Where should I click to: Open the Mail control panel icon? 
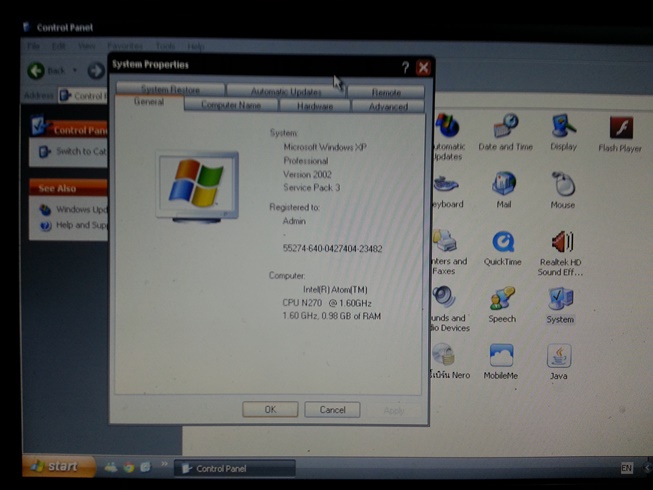coord(504,185)
